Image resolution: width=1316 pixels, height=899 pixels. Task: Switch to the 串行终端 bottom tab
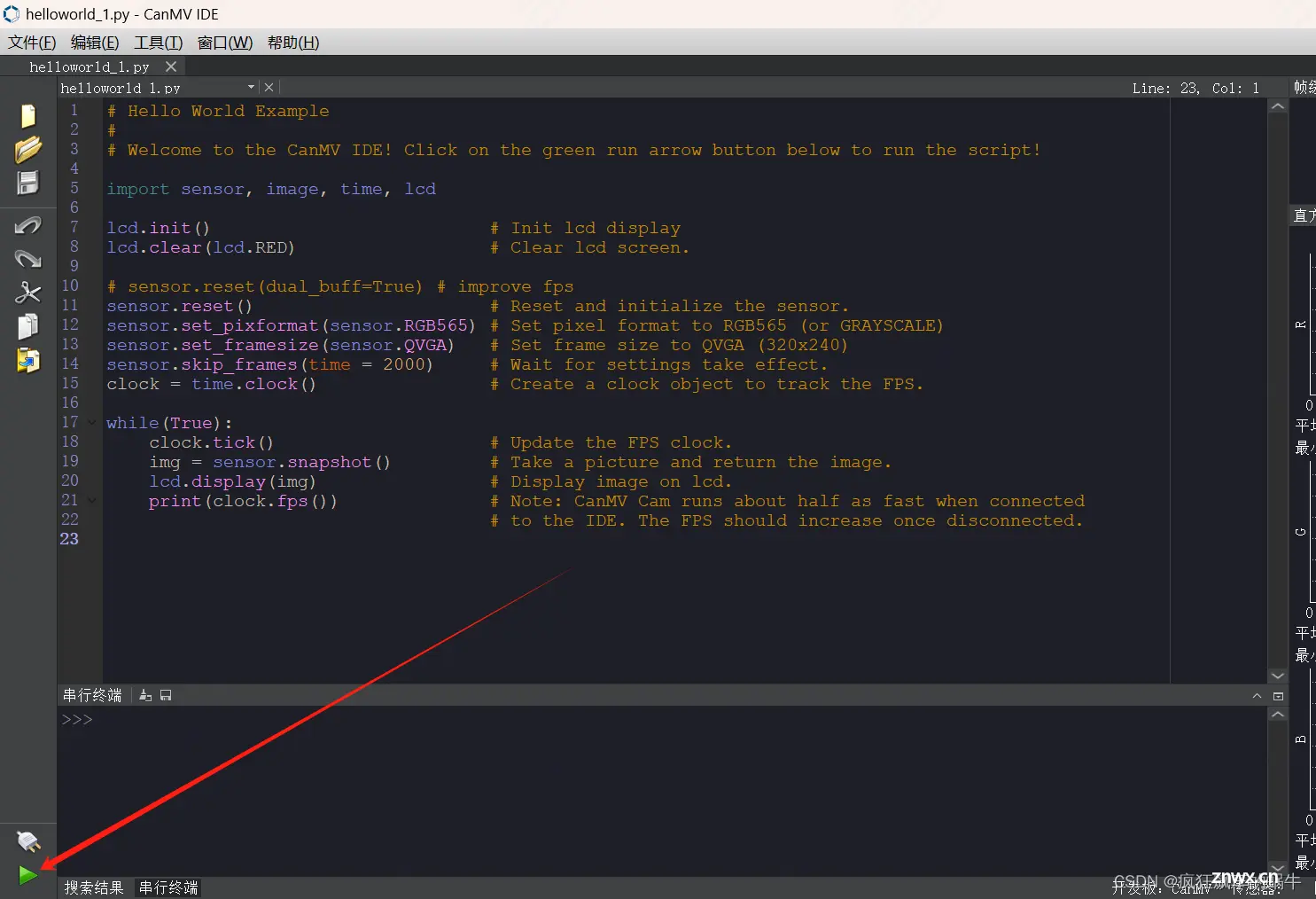point(168,887)
